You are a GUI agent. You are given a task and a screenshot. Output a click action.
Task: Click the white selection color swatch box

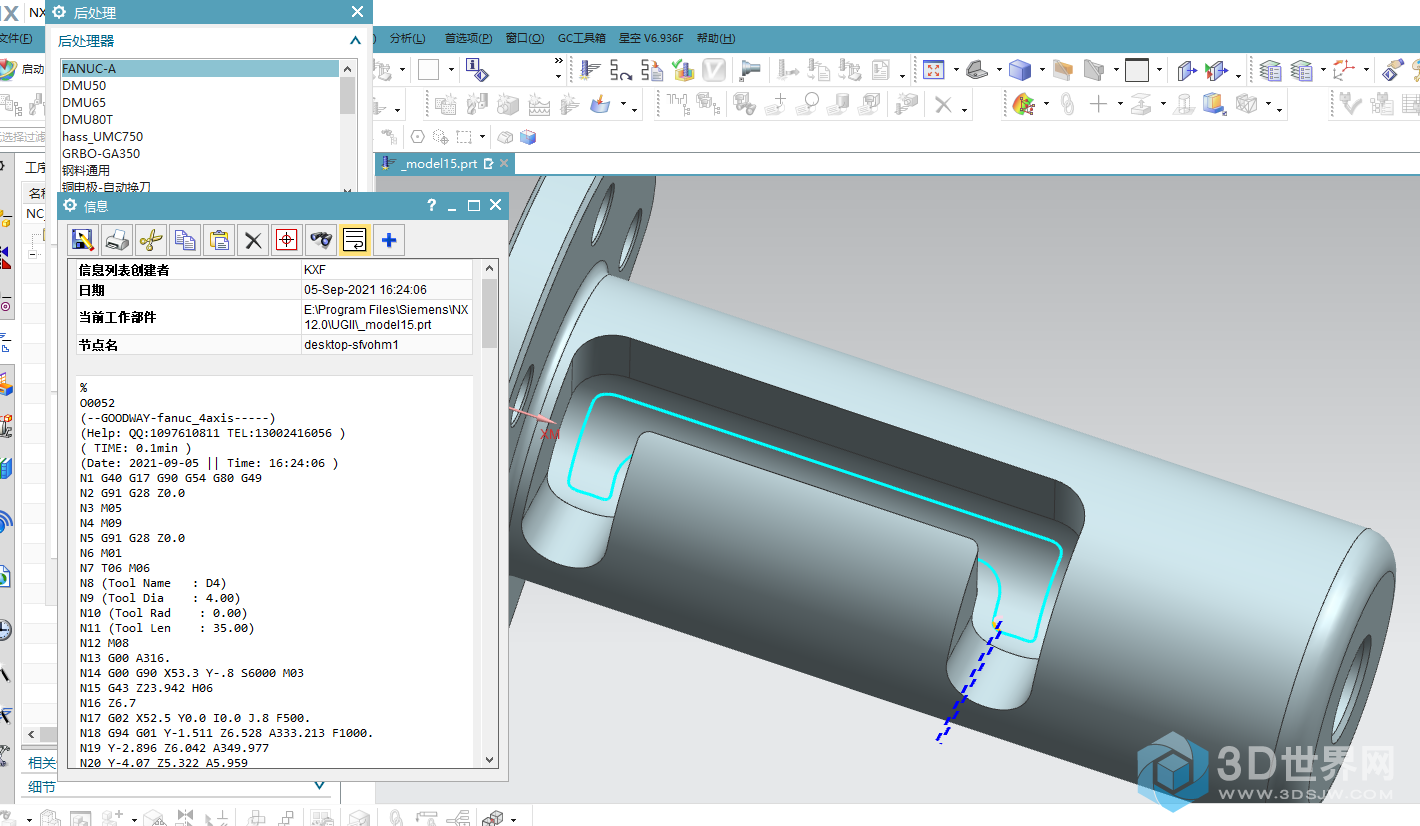click(428, 70)
